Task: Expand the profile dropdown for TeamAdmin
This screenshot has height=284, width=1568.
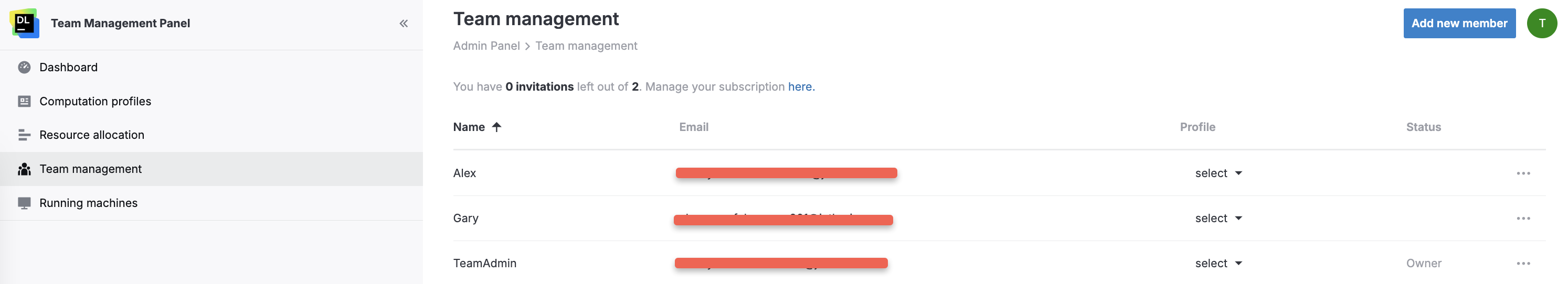Action: [1218, 264]
